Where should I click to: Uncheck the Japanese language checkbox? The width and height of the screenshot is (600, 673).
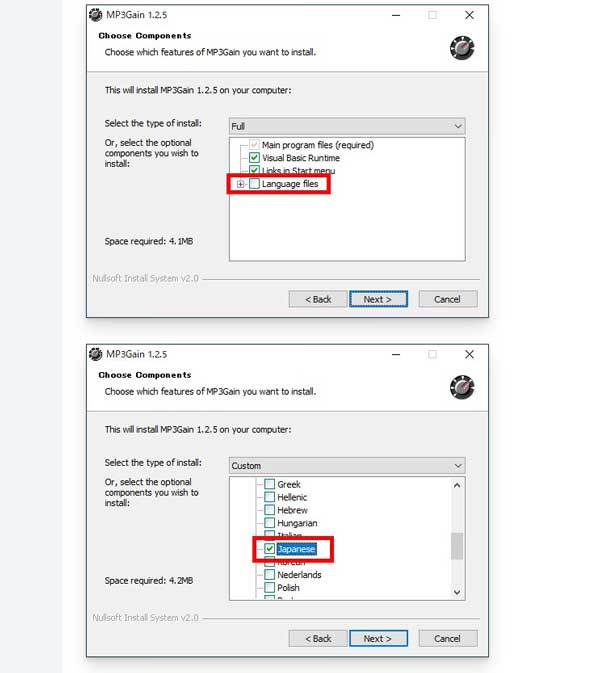pos(269,549)
